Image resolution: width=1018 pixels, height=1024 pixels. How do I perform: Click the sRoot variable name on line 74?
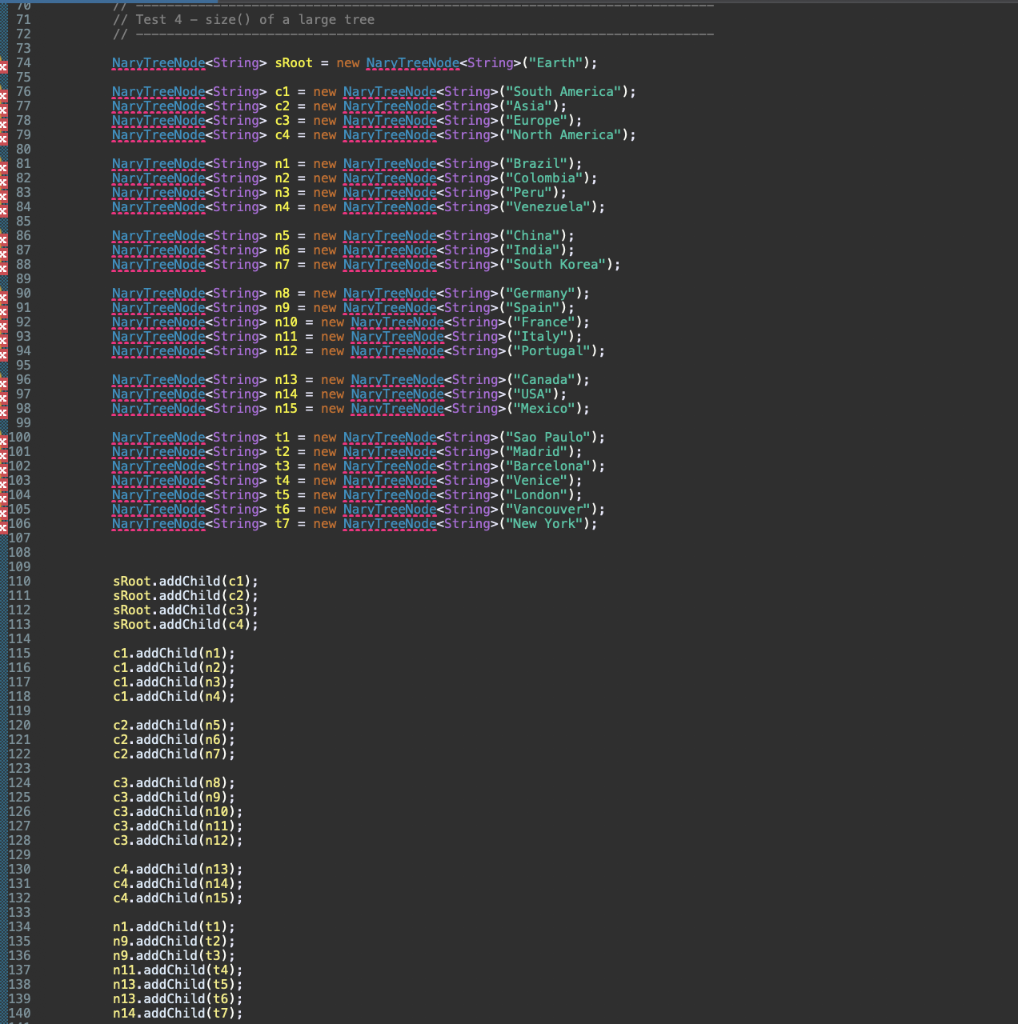[x=293, y=63]
